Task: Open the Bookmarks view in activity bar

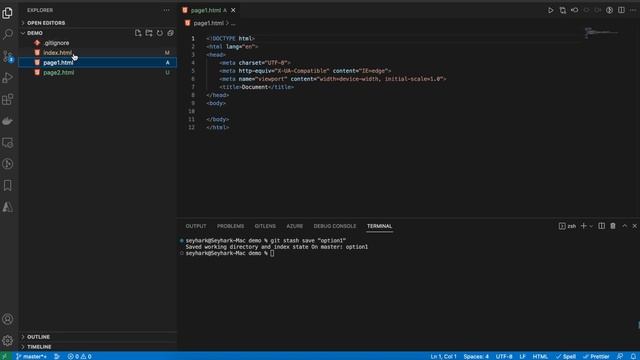Action: (x=7, y=185)
